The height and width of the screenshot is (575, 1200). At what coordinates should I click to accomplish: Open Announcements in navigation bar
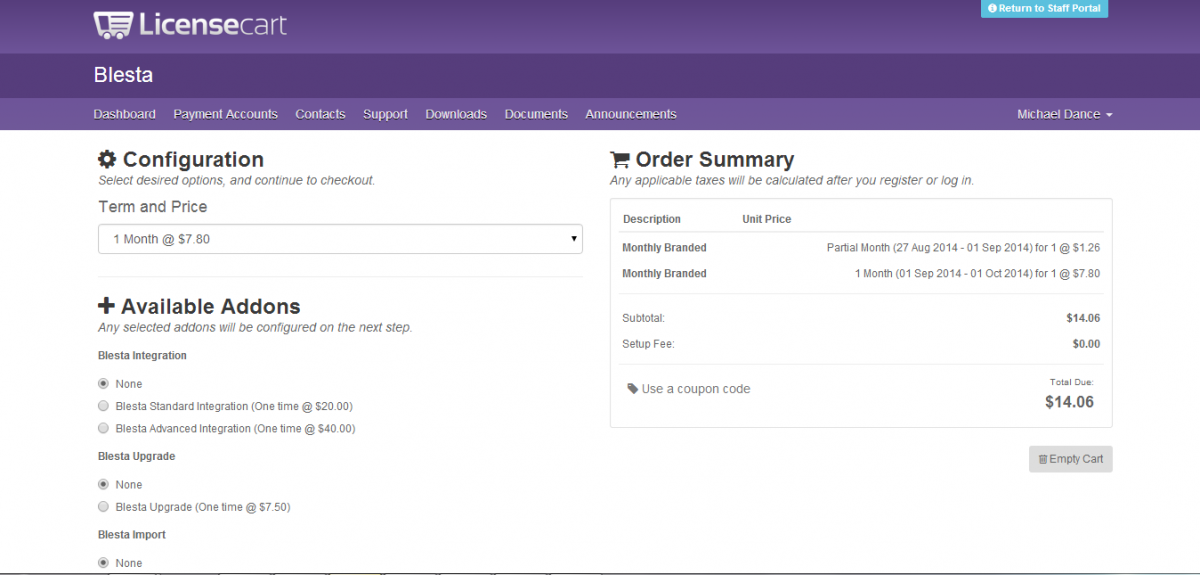coord(631,114)
